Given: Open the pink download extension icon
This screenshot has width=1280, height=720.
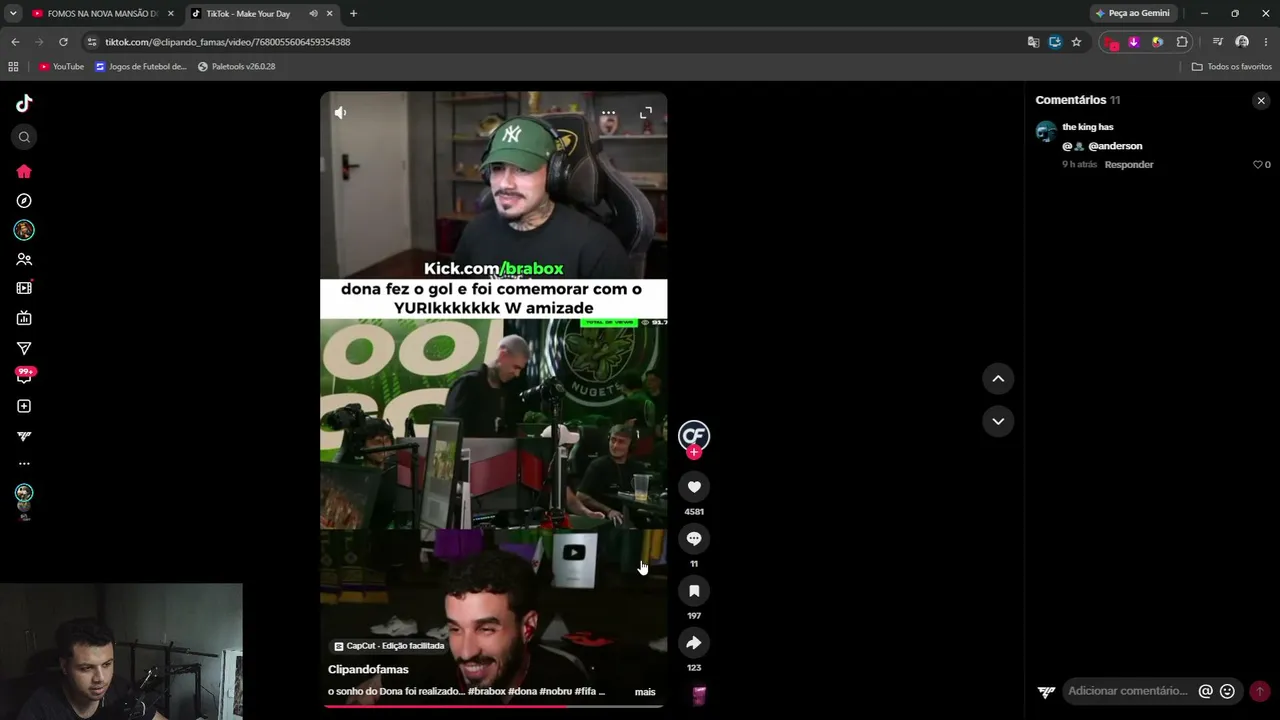Looking at the screenshot, I should [x=1134, y=42].
